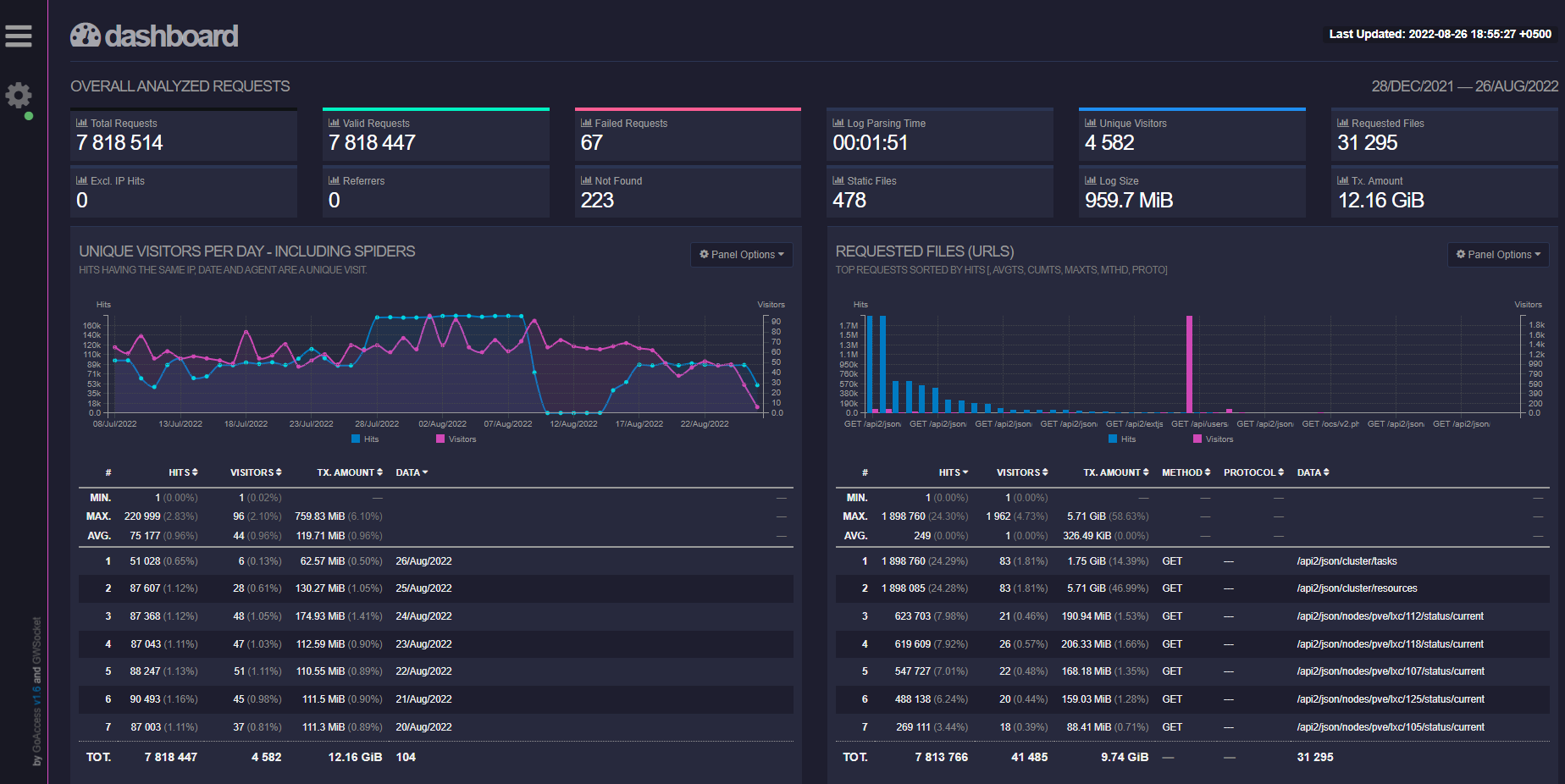Toggle Visitors series in visitors chart legend
Screen dimensions: 1565x784
(456, 439)
